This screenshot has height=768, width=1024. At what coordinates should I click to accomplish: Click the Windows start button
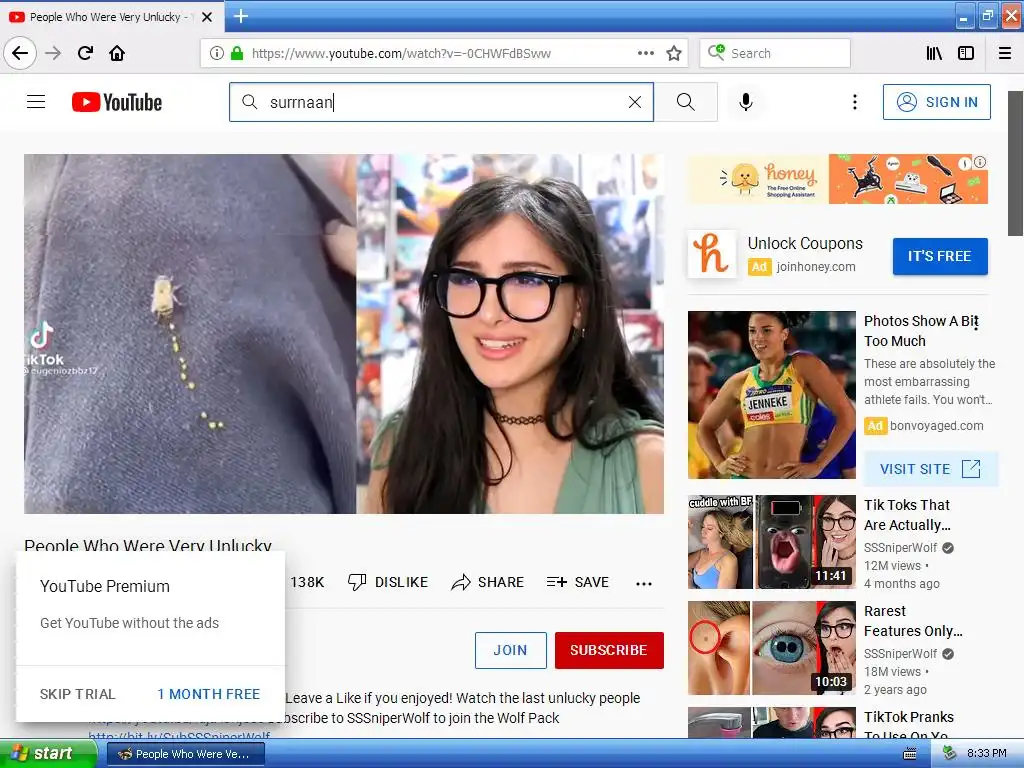(x=48, y=754)
